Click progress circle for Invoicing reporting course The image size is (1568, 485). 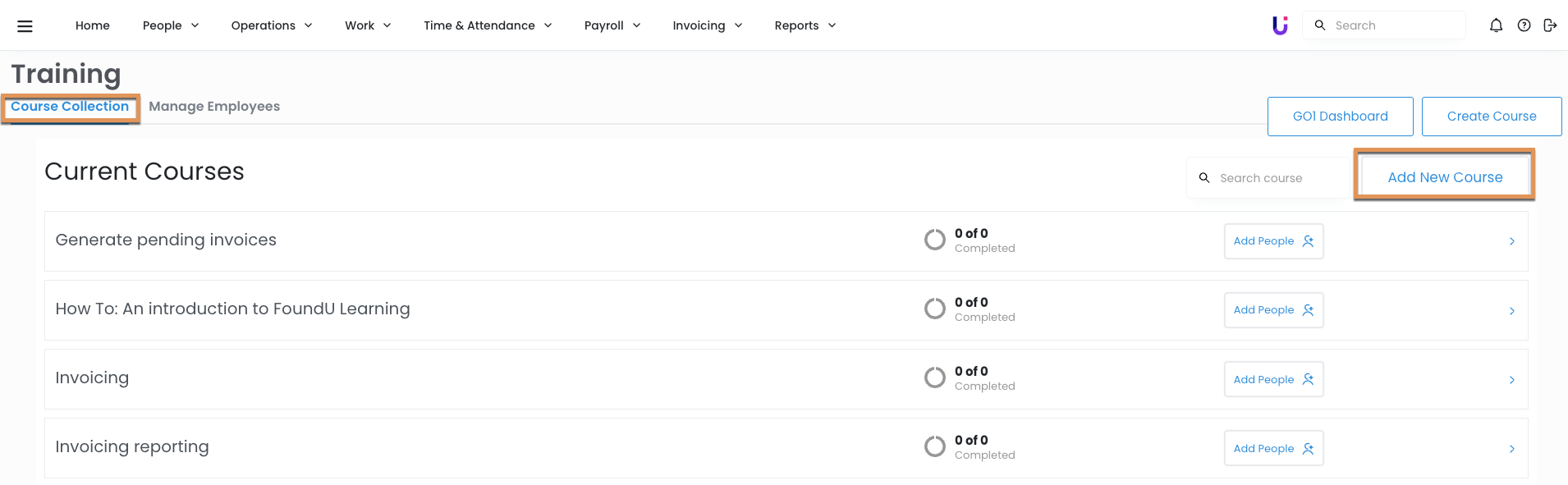pyautogui.click(x=934, y=446)
